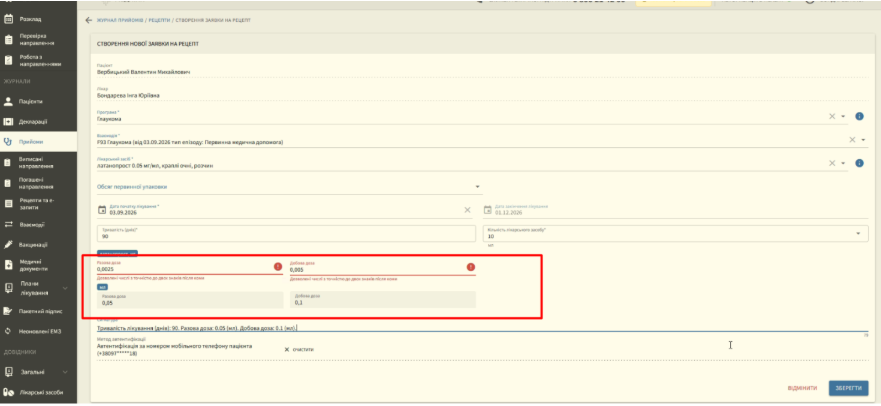Click the back arrow beside the breadcrumb
The width and height of the screenshot is (881, 406).
point(88,20)
